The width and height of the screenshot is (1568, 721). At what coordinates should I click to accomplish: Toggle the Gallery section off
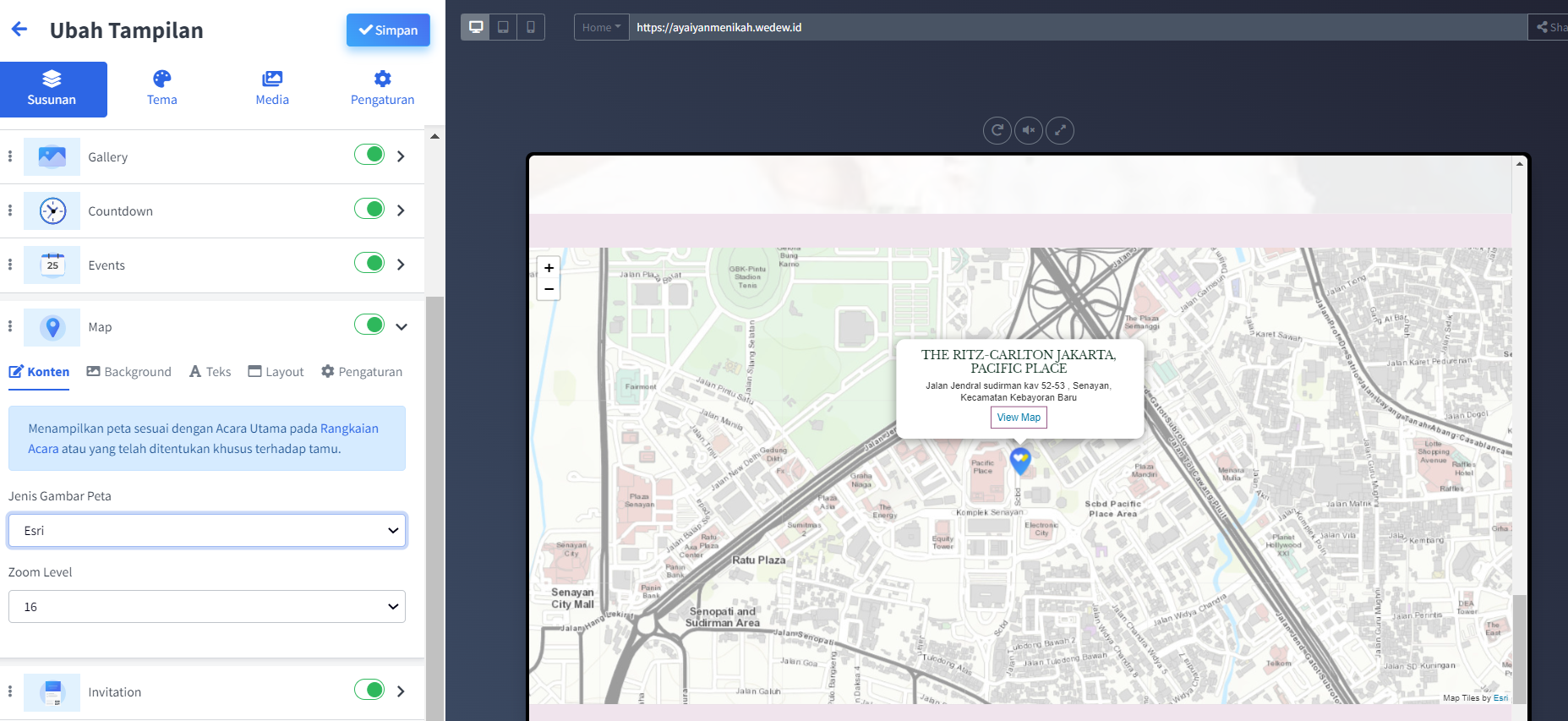click(369, 155)
